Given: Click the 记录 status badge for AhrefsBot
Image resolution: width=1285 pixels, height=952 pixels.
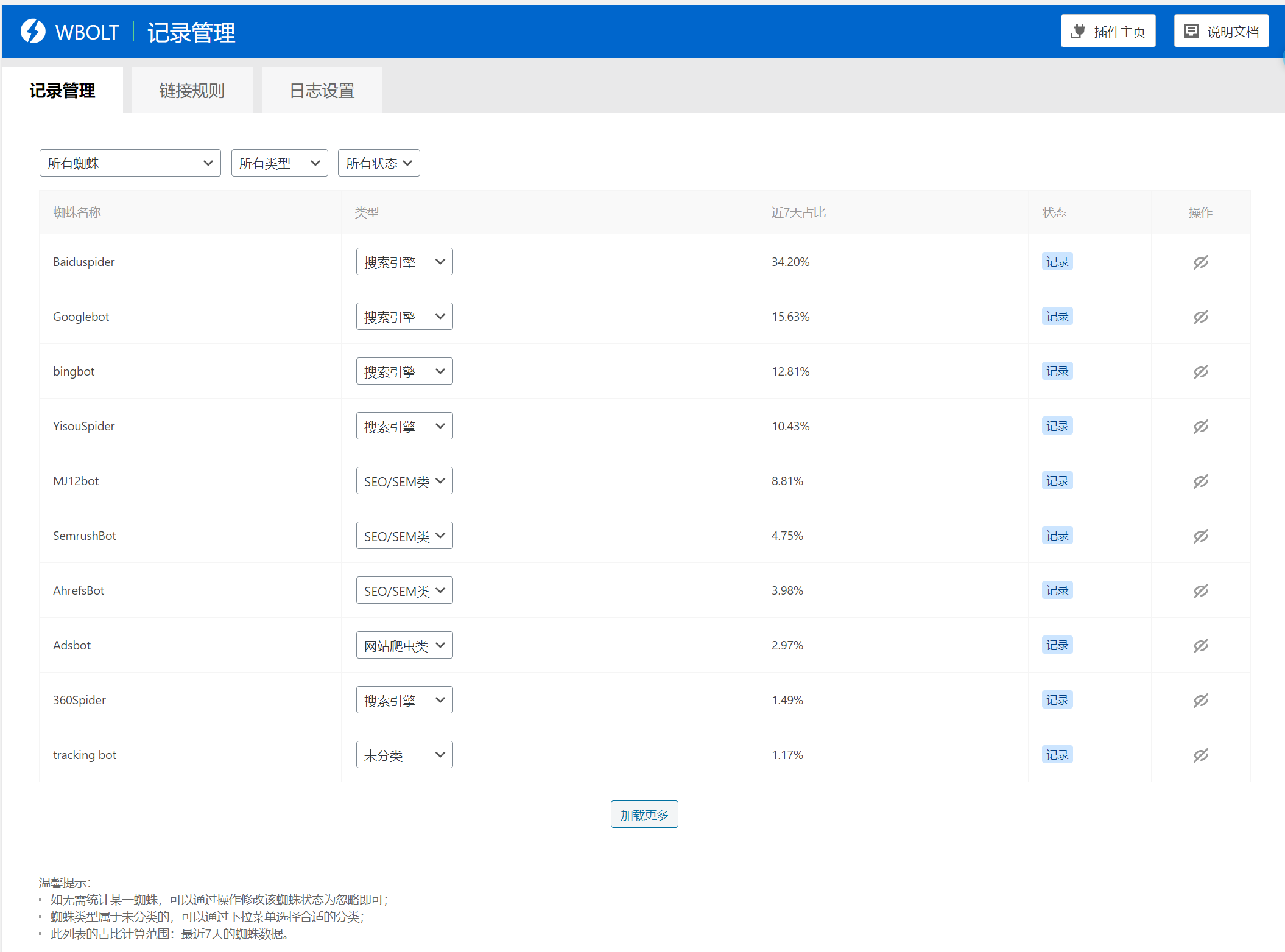Looking at the screenshot, I should [1057, 590].
